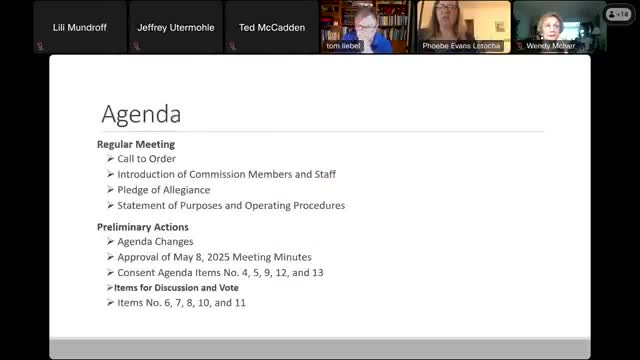Image resolution: width=640 pixels, height=360 pixels.
Task: Click muted microphone icon on Lili Mundroff tile
Action: [40, 46]
